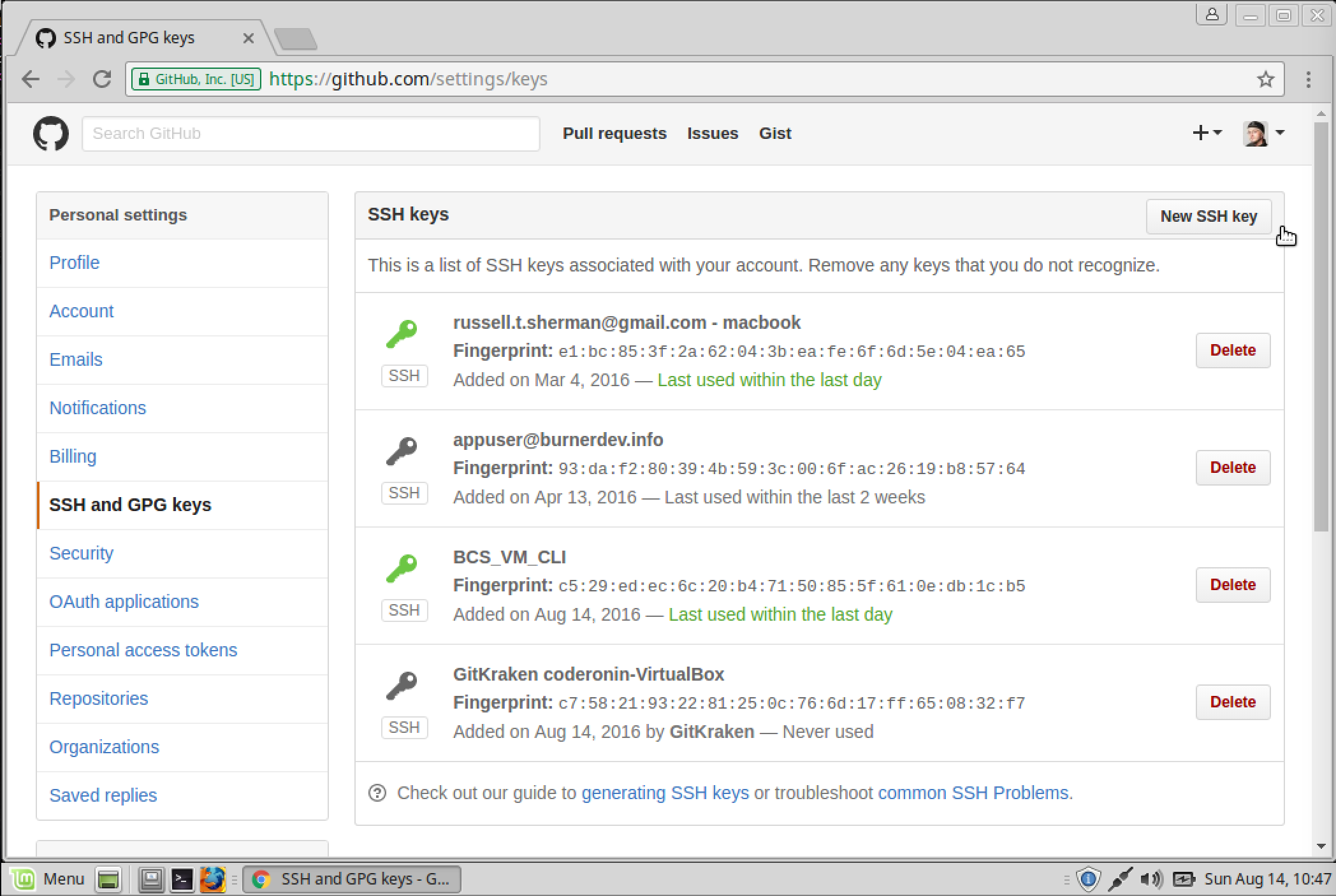The image size is (1336, 896).
Task: Open the common SSH Problems link
Action: tap(975, 793)
